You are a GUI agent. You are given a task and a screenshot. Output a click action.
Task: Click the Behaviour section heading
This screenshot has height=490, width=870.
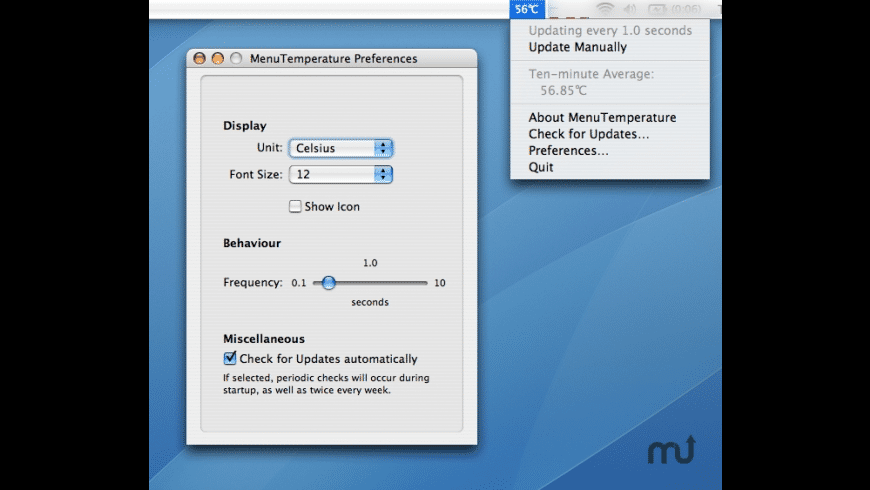coord(252,243)
